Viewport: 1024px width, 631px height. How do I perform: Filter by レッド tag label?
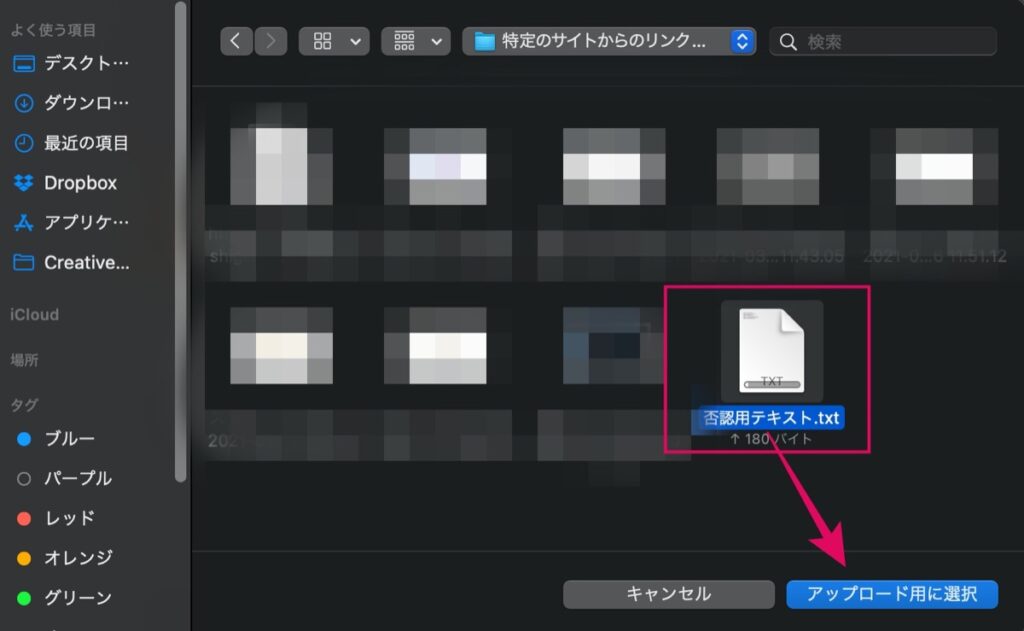click(69, 519)
